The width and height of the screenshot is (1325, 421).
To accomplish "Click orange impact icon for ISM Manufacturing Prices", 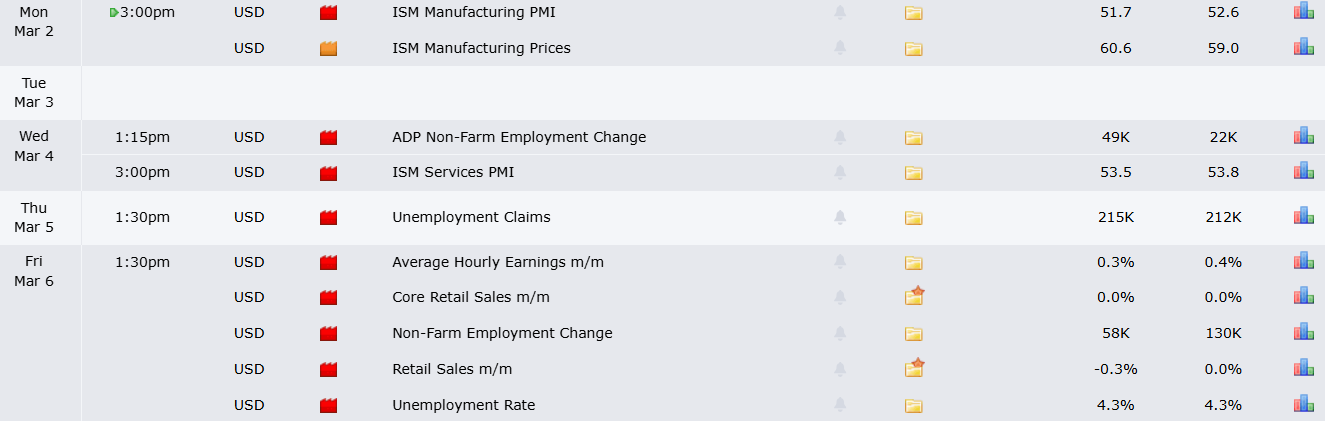I will (x=328, y=49).
